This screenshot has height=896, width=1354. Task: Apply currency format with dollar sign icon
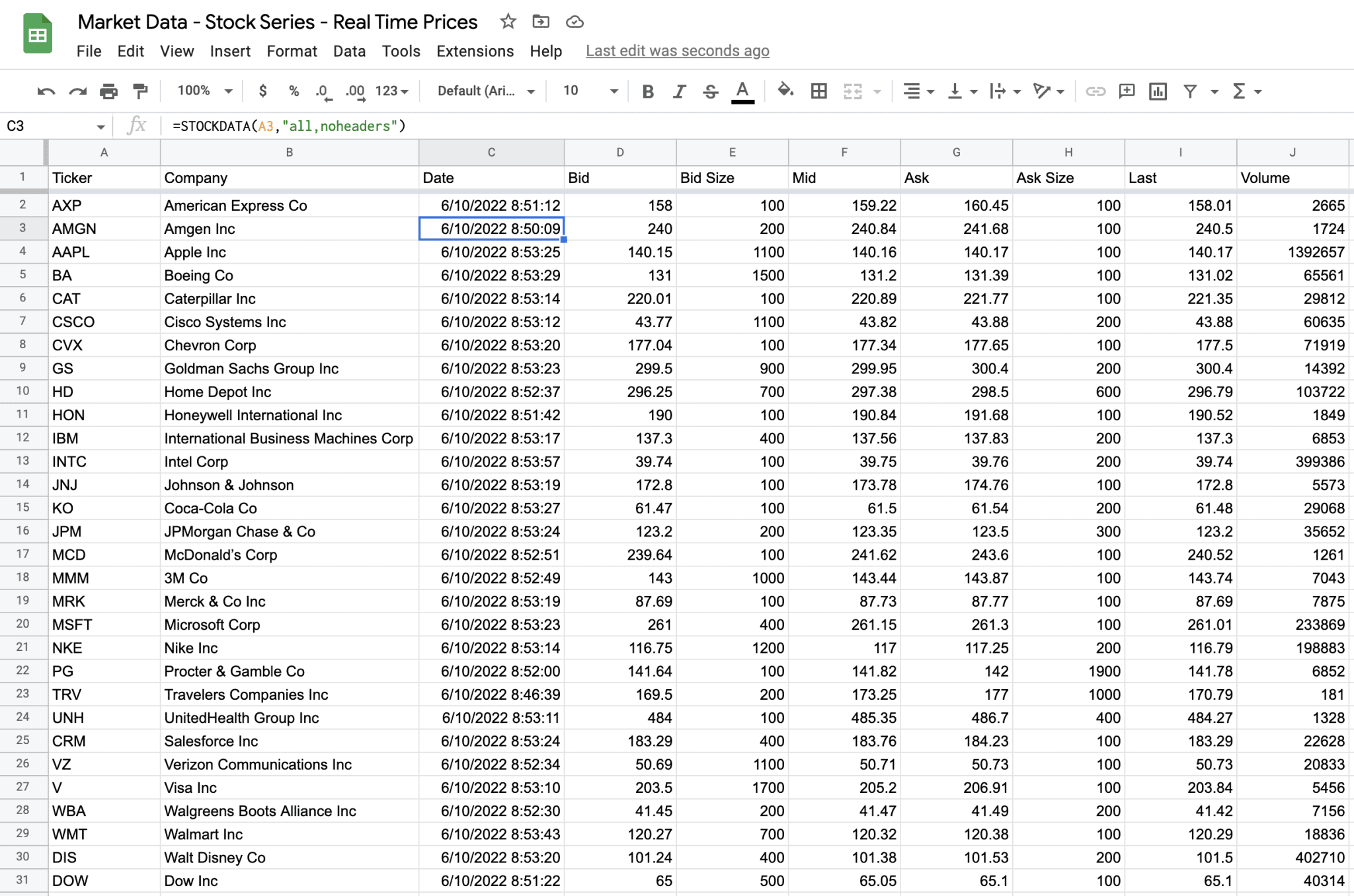(x=262, y=91)
